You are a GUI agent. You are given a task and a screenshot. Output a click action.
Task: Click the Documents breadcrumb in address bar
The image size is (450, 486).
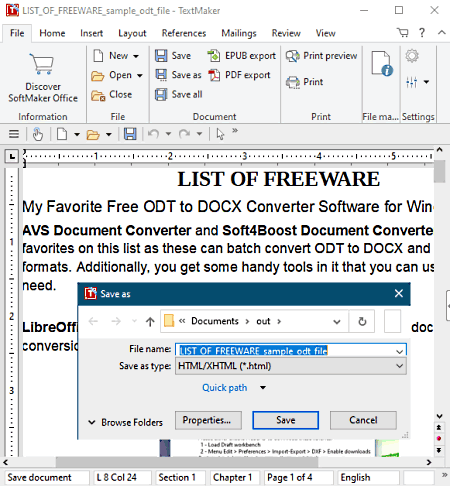tap(215, 321)
